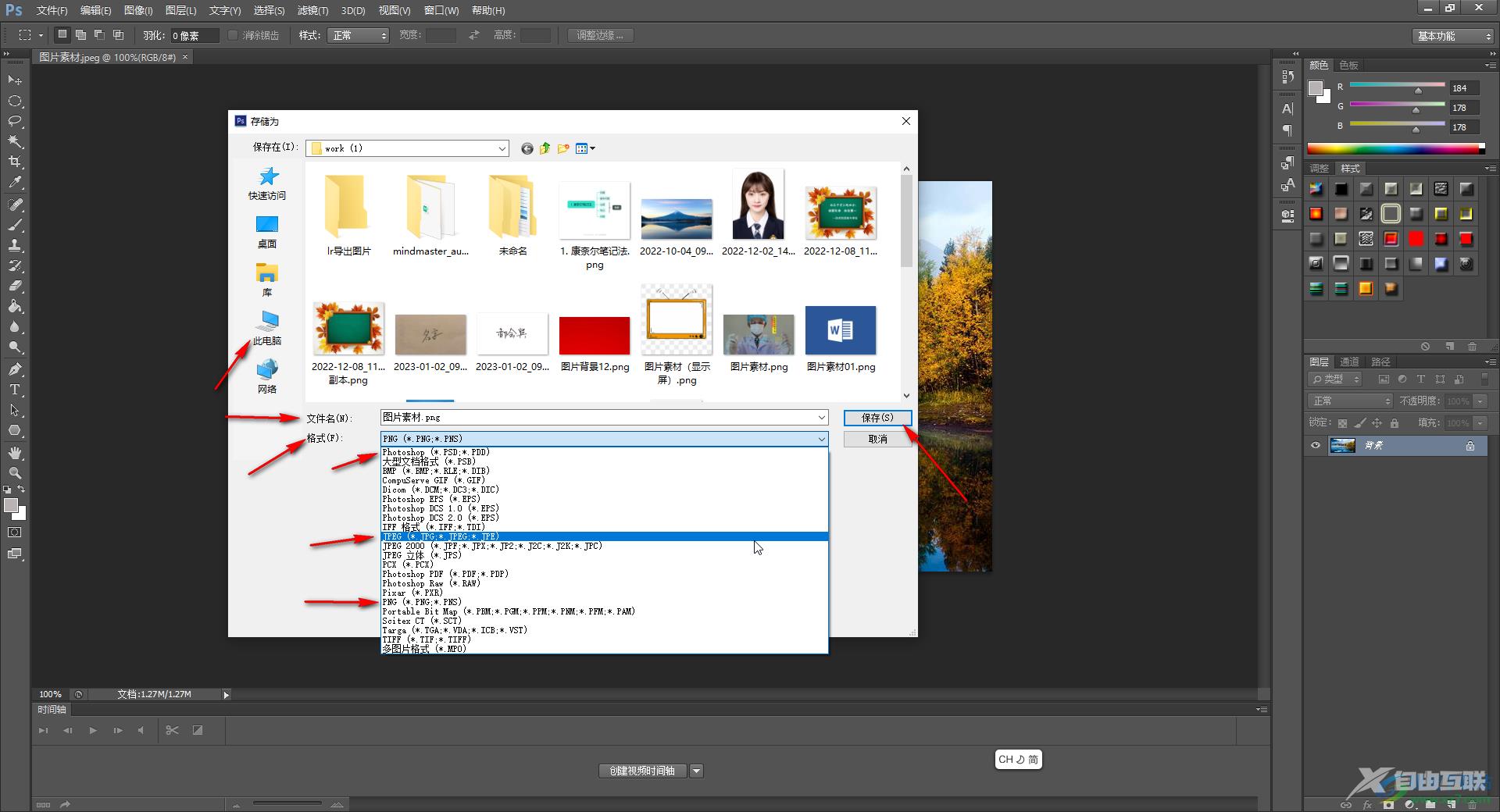Viewport: 1500px width, 812px height.
Task: Toggle lock transparent pixels in Layers panel
Action: click(1342, 423)
